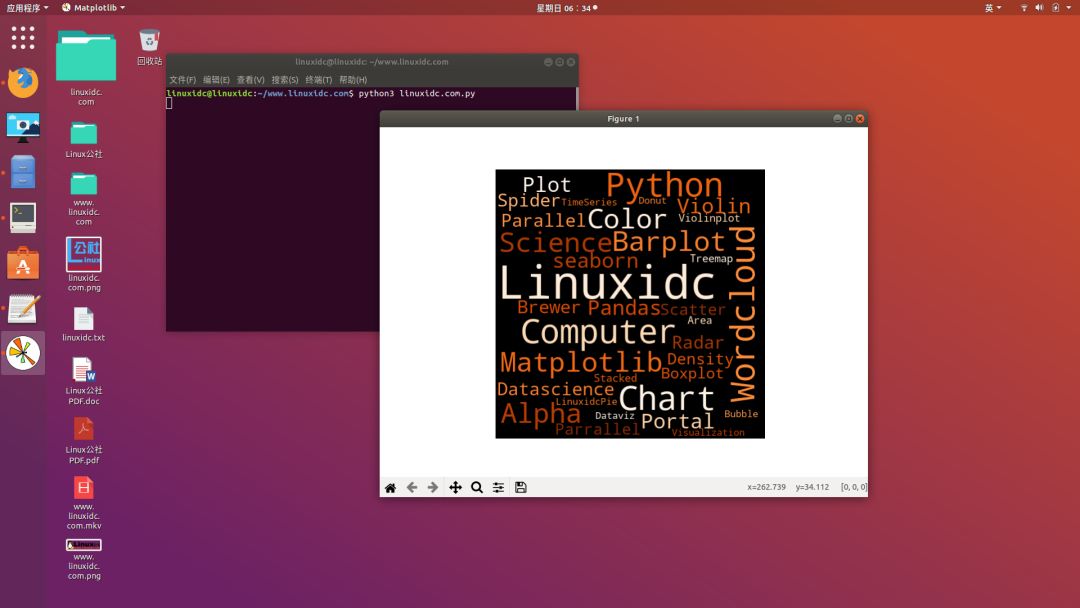The height and width of the screenshot is (608, 1080).
Task: Select the Linux公社 PDF.pdf file
Action: click(x=83, y=441)
